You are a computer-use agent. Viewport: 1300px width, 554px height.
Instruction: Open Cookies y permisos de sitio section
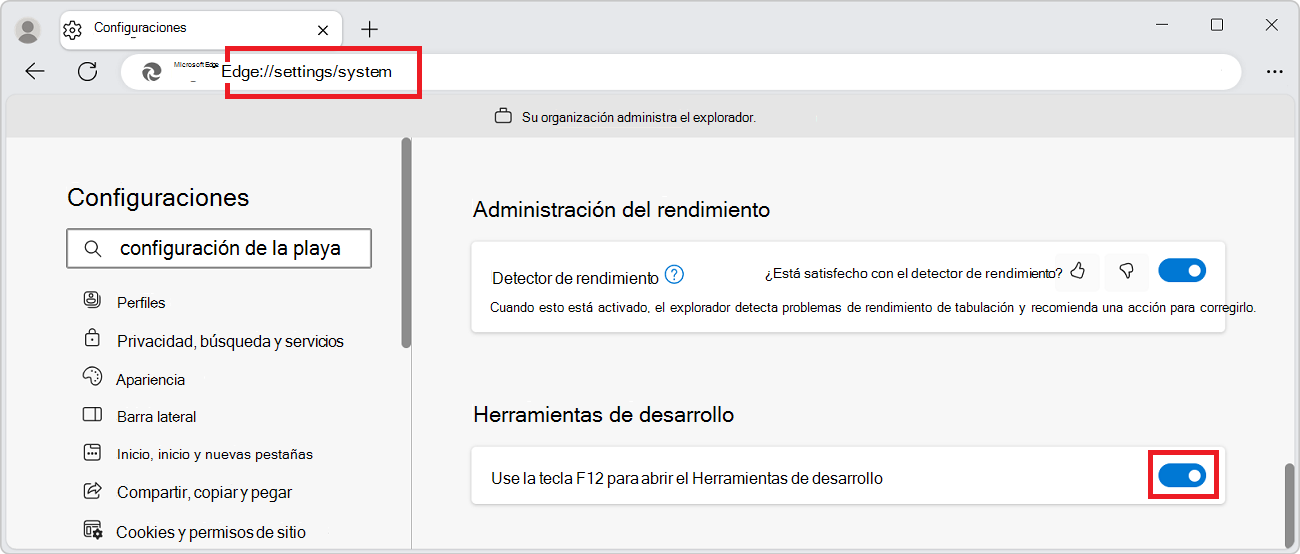(x=211, y=532)
